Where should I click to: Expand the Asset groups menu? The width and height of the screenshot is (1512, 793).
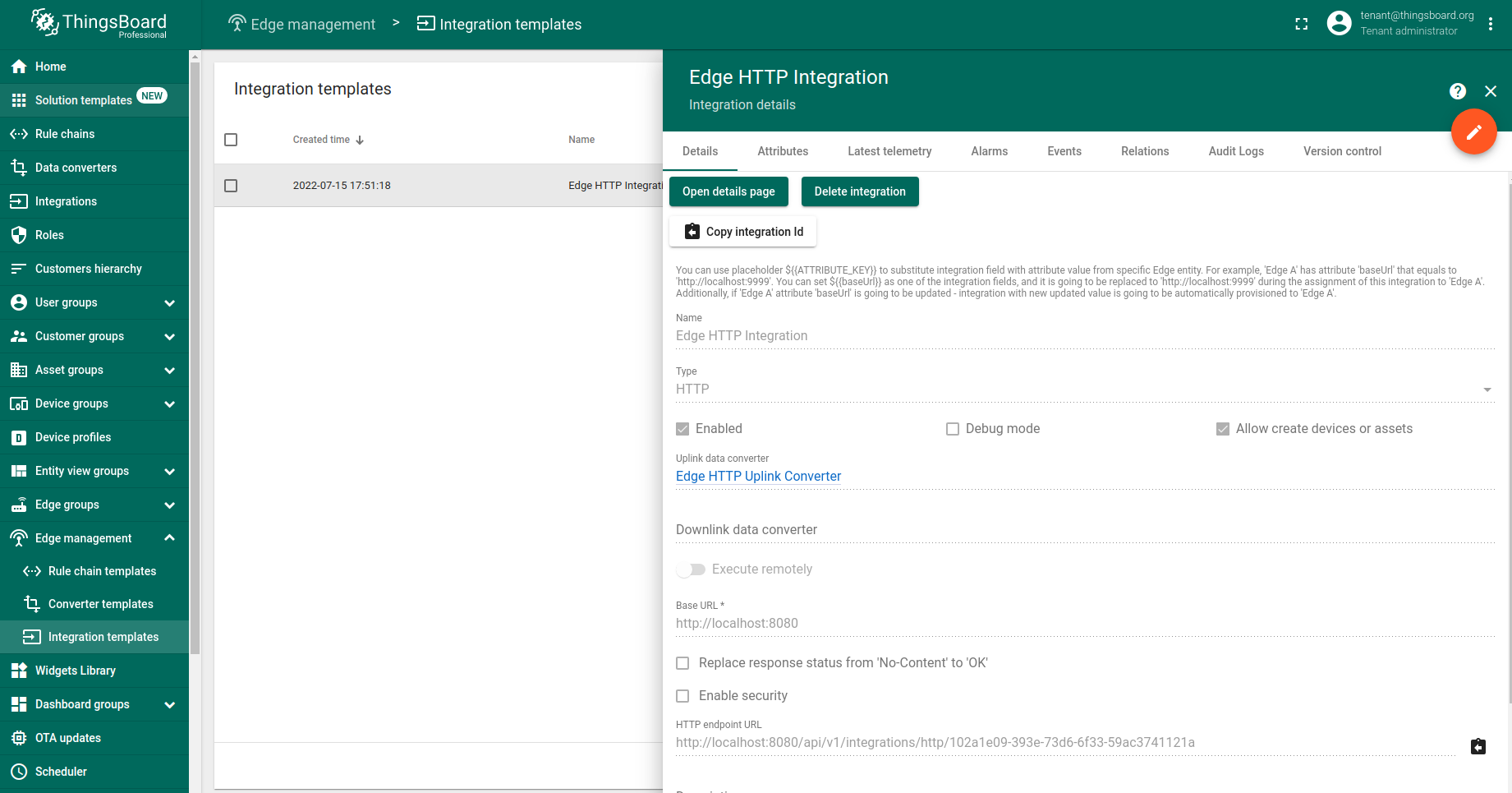pos(170,370)
